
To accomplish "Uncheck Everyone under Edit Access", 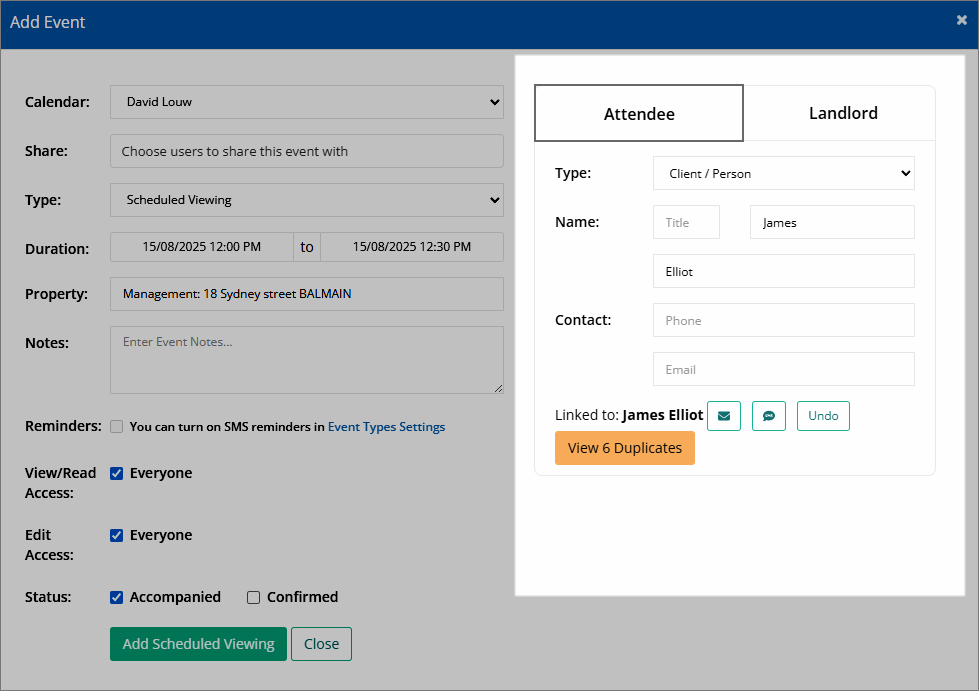I will click(x=117, y=536).
